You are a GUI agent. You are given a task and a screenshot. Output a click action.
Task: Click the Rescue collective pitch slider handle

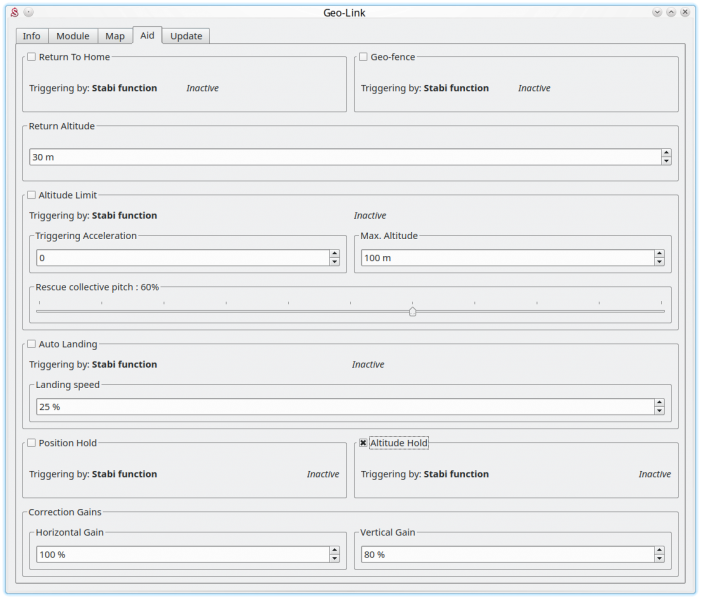(x=412, y=311)
